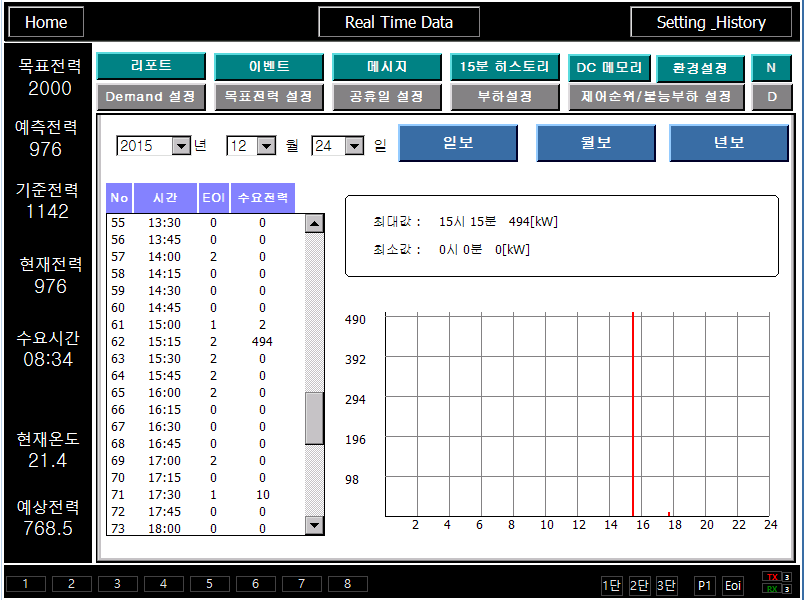Open the Demand 설정 page
804x600 pixels.
(x=151, y=97)
